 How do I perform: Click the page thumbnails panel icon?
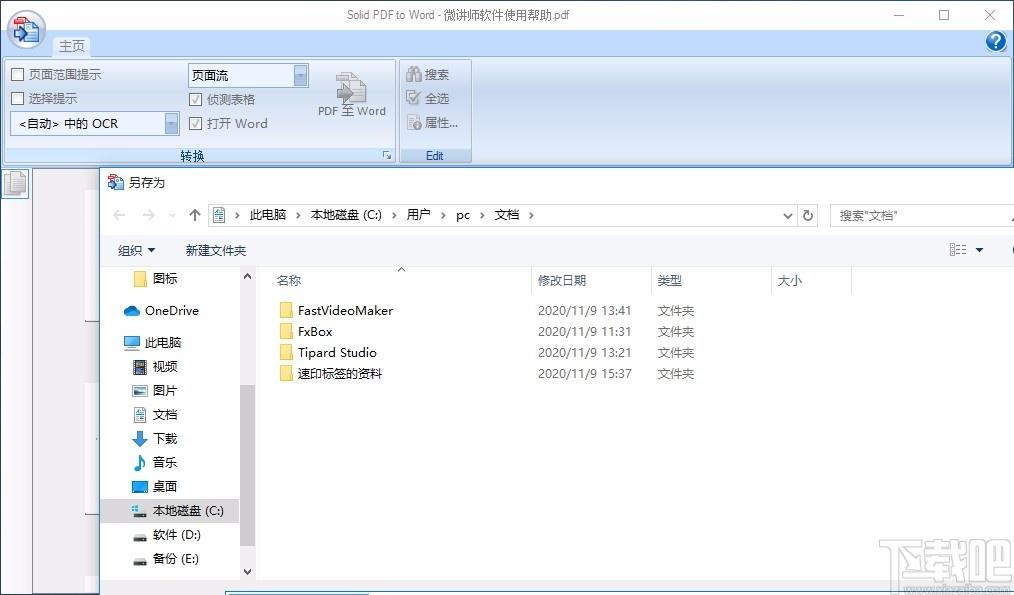pos(15,183)
